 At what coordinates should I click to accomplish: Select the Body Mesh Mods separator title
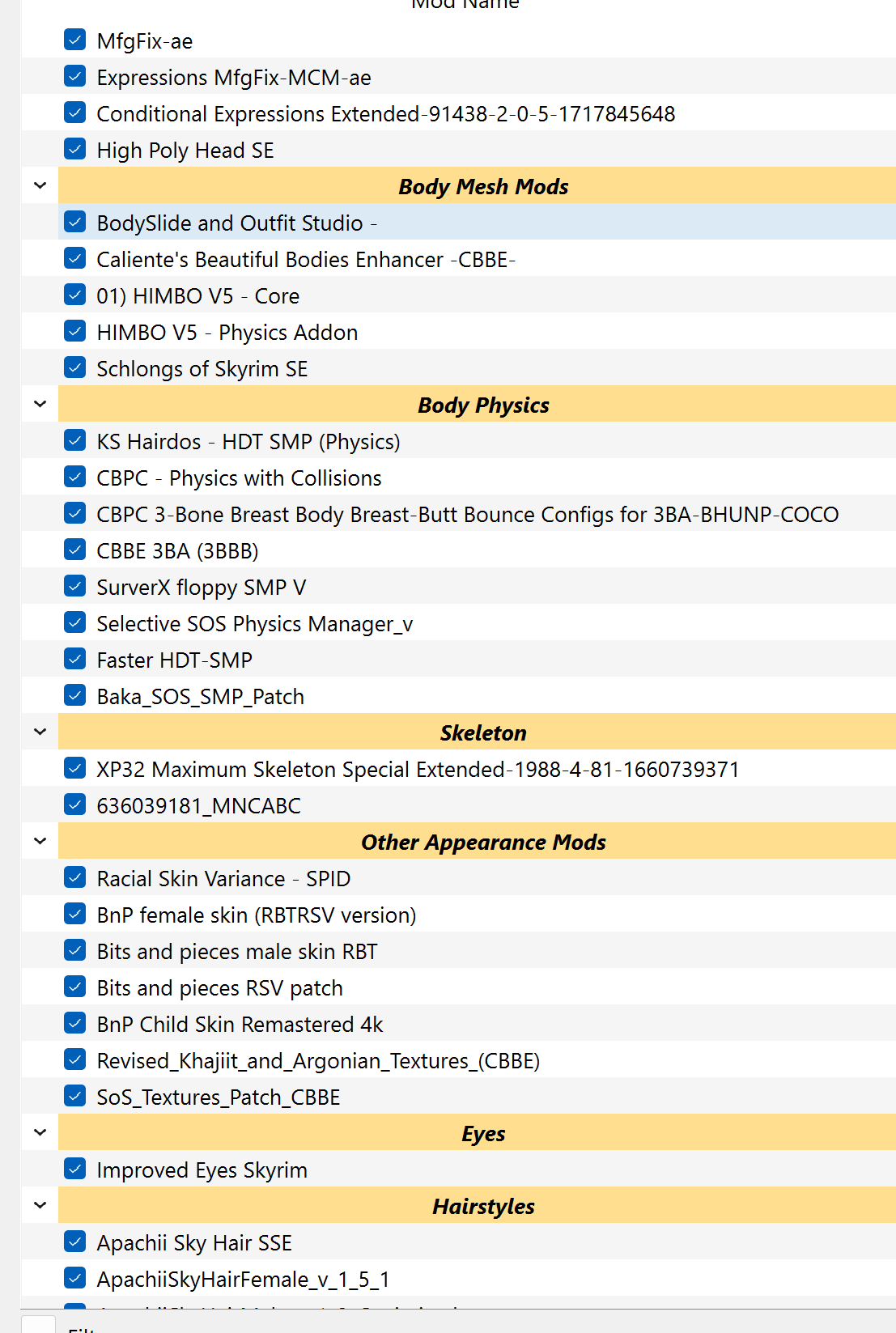[483, 187]
